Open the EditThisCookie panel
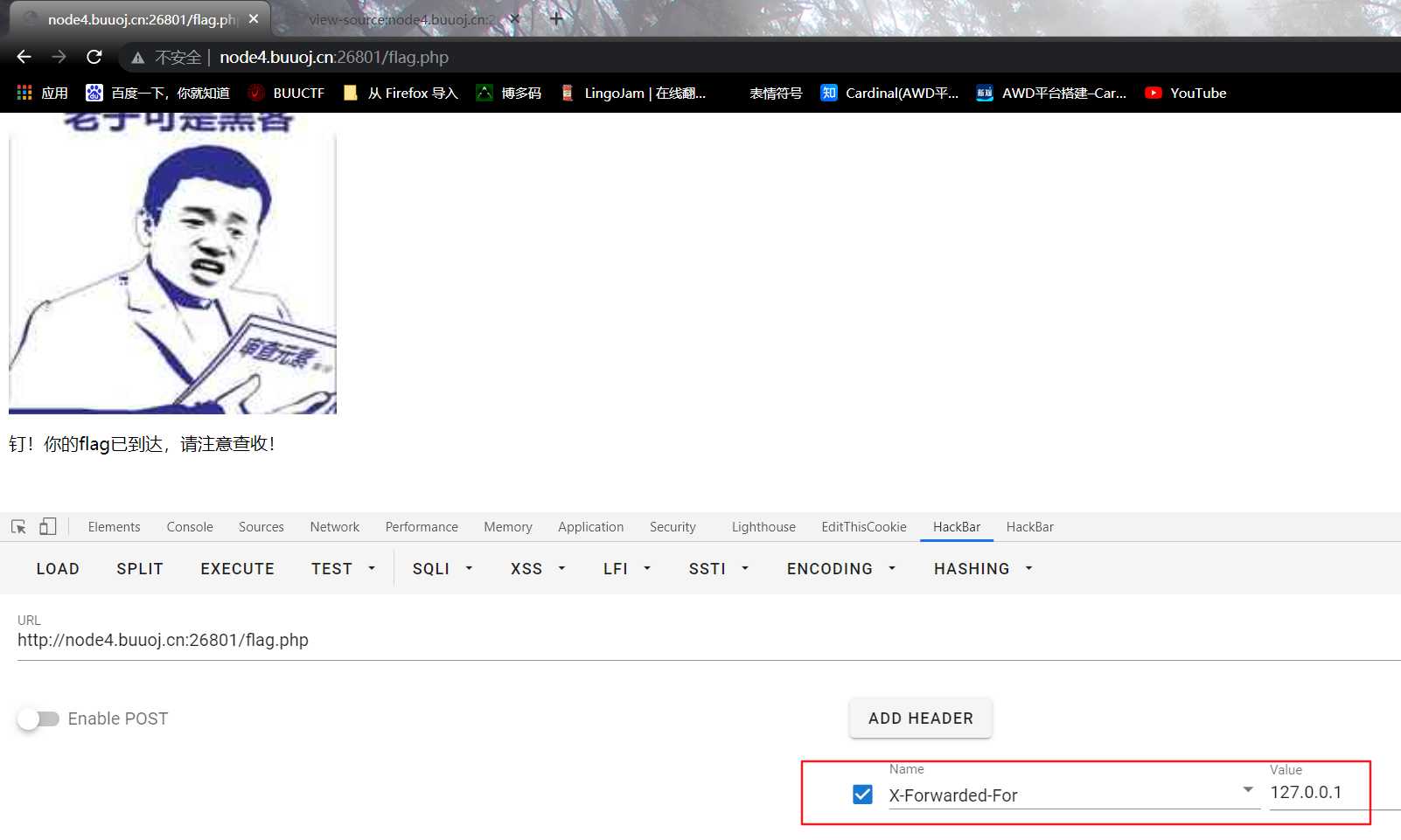This screenshot has height=840, width=1401. point(863,526)
